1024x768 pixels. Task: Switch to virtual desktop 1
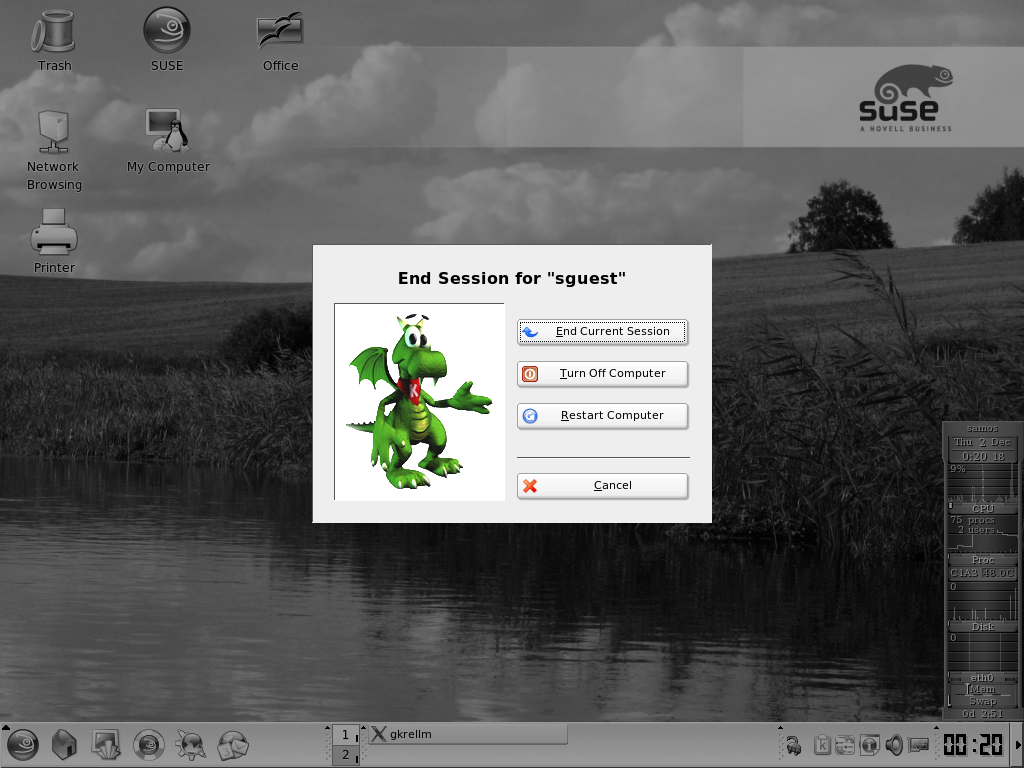click(345, 735)
